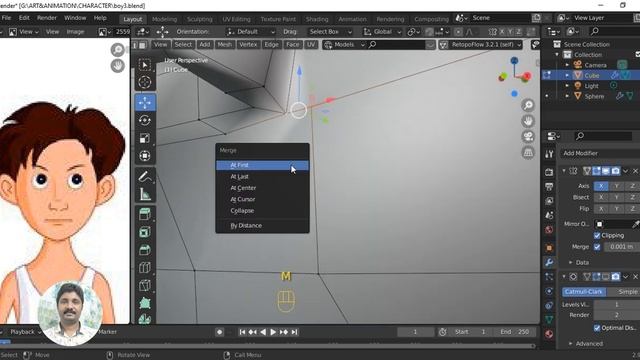
Task: Choose At Last in Merge menu
Action: click(262, 177)
